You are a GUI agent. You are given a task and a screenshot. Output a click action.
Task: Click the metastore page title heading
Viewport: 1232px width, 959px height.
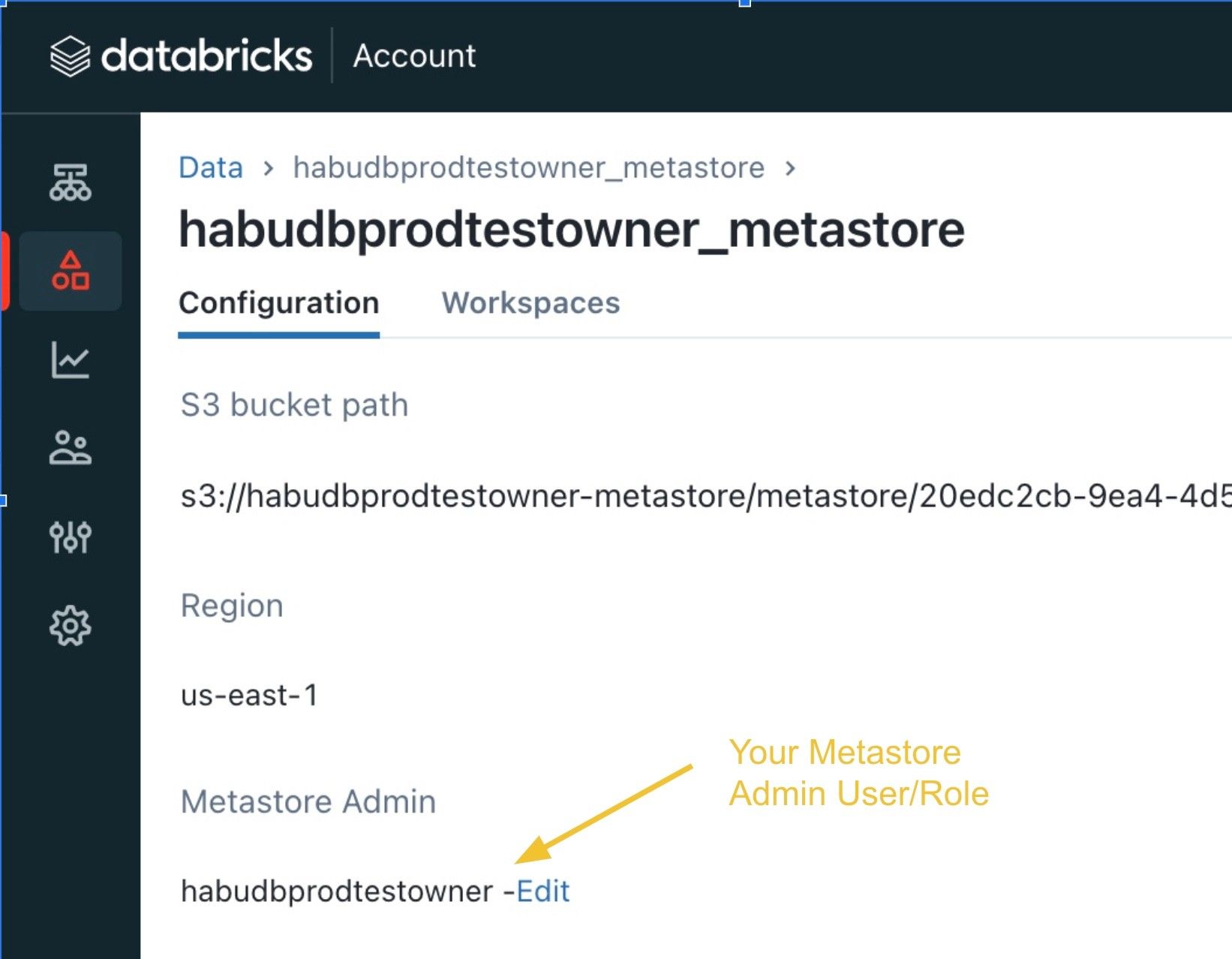point(571,230)
